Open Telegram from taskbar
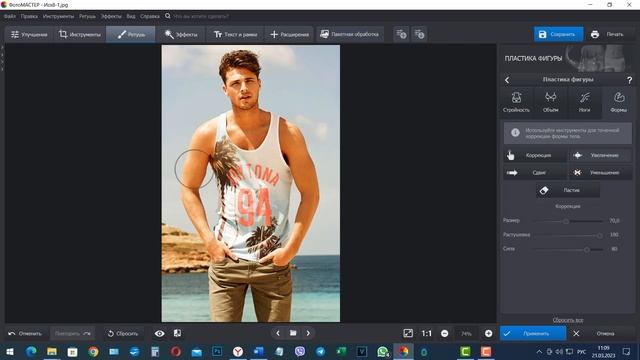The image size is (640, 360). (320, 352)
